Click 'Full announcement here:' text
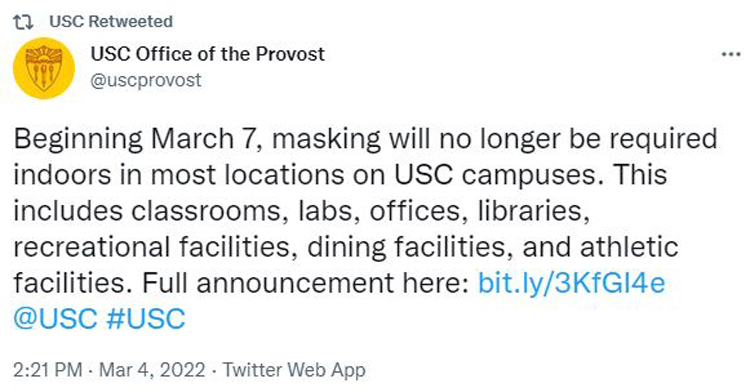The height and width of the screenshot is (392, 750). pos(305,283)
